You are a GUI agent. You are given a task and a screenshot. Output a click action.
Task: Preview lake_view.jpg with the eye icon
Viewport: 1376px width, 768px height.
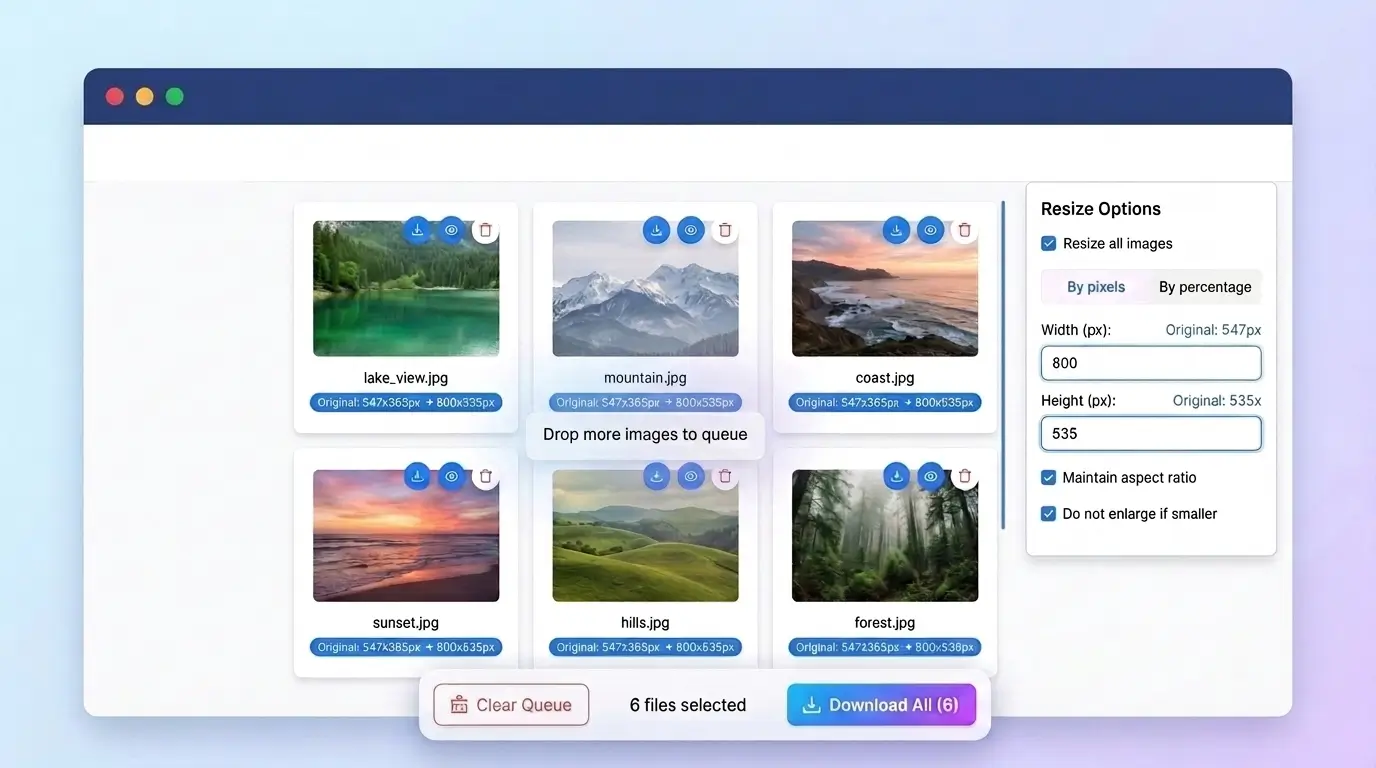pyautogui.click(x=451, y=230)
